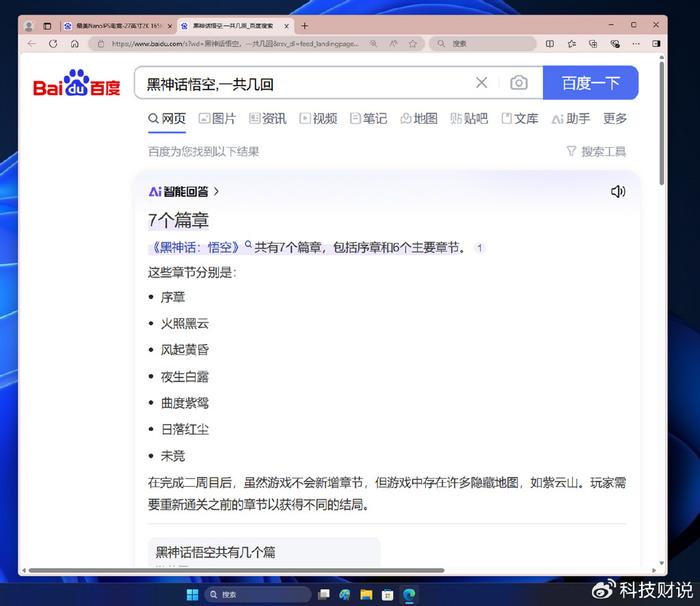700x606 pixels.
Task: Go to the 地图 tab
Action: tap(419, 118)
